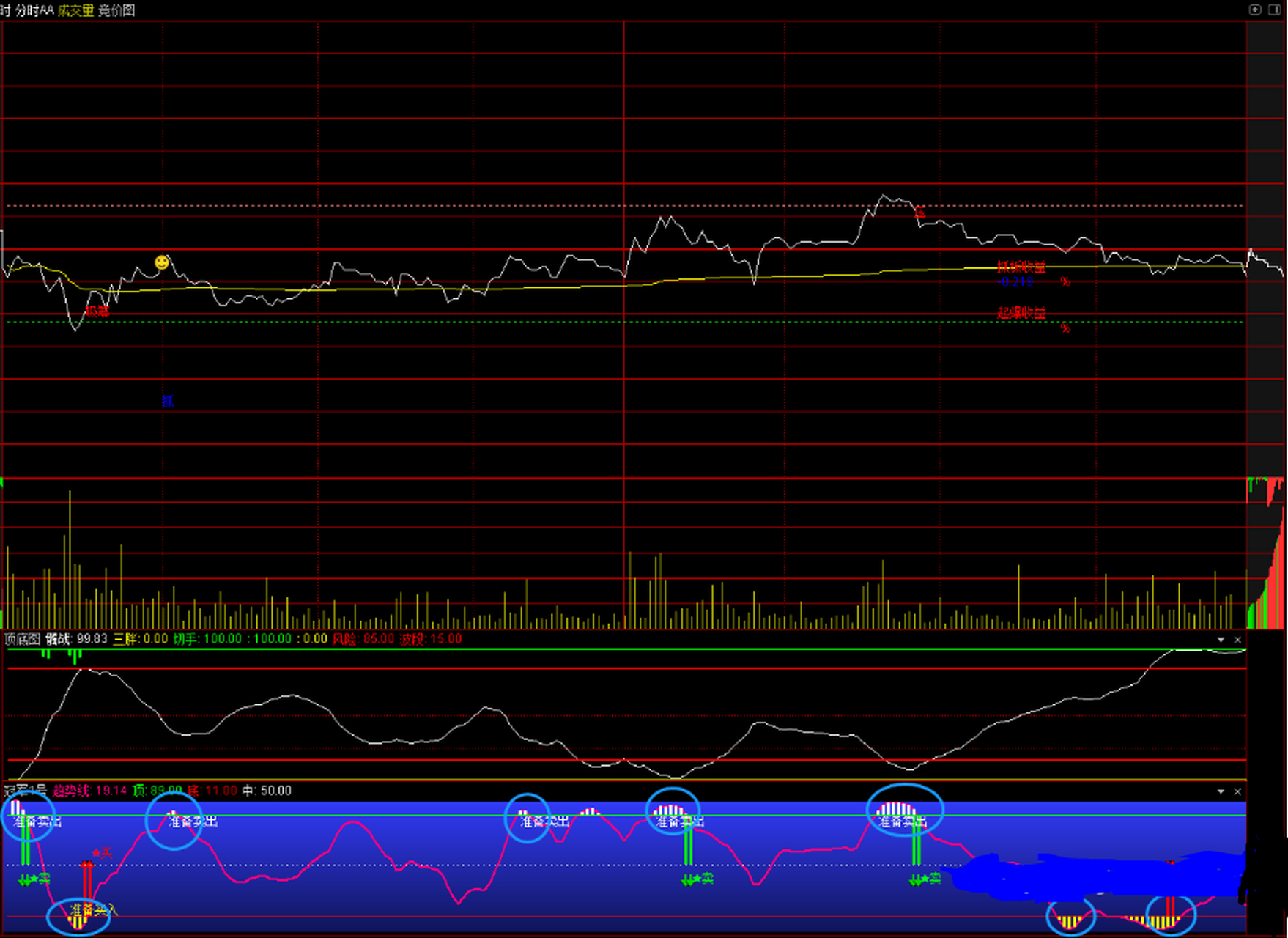Screen dimensions: 1288x938
Task: Close the 顶底图 indicator panel
Action: pyautogui.click(x=1237, y=640)
